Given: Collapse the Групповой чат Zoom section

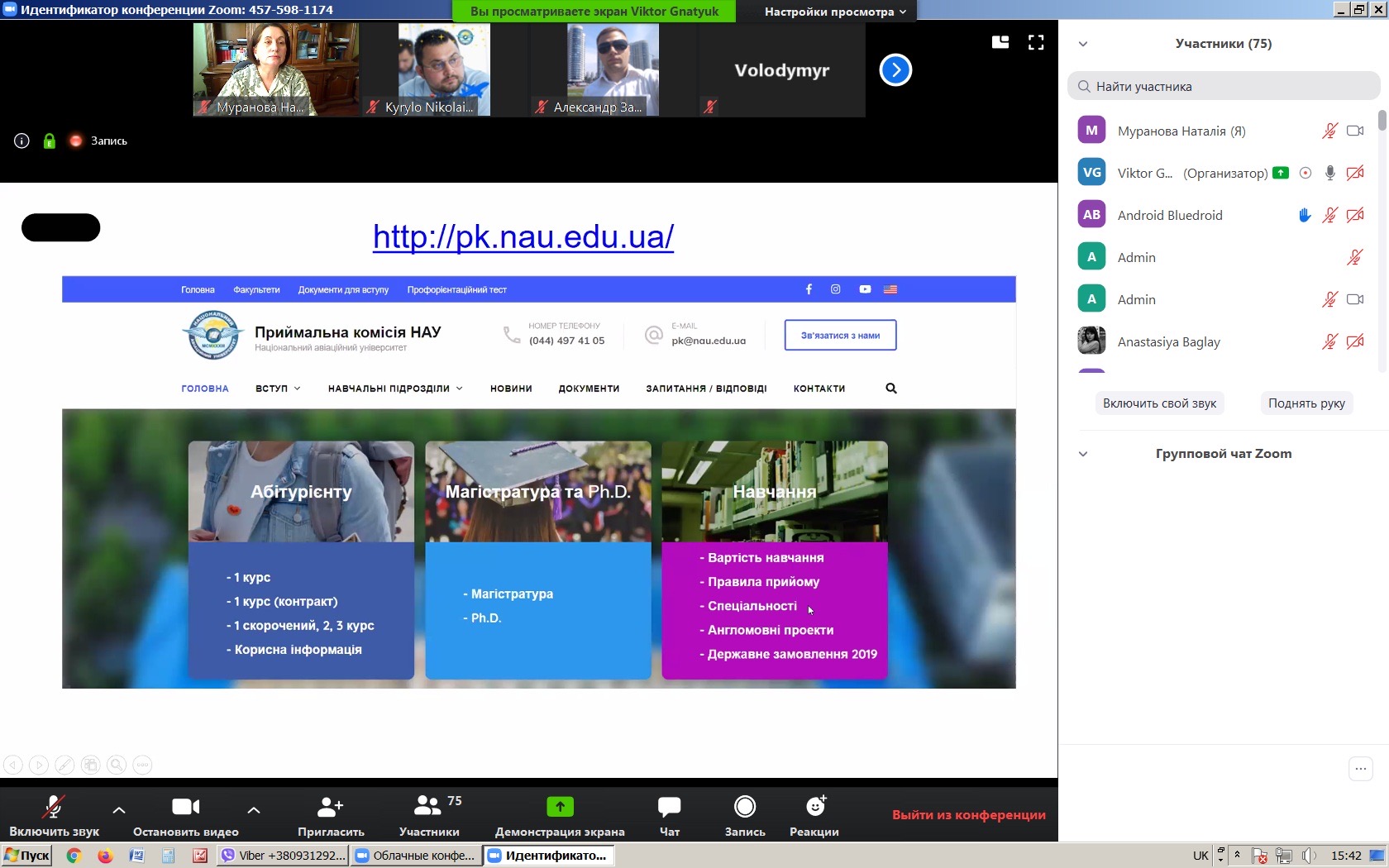Looking at the screenshot, I should (1083, 454).
